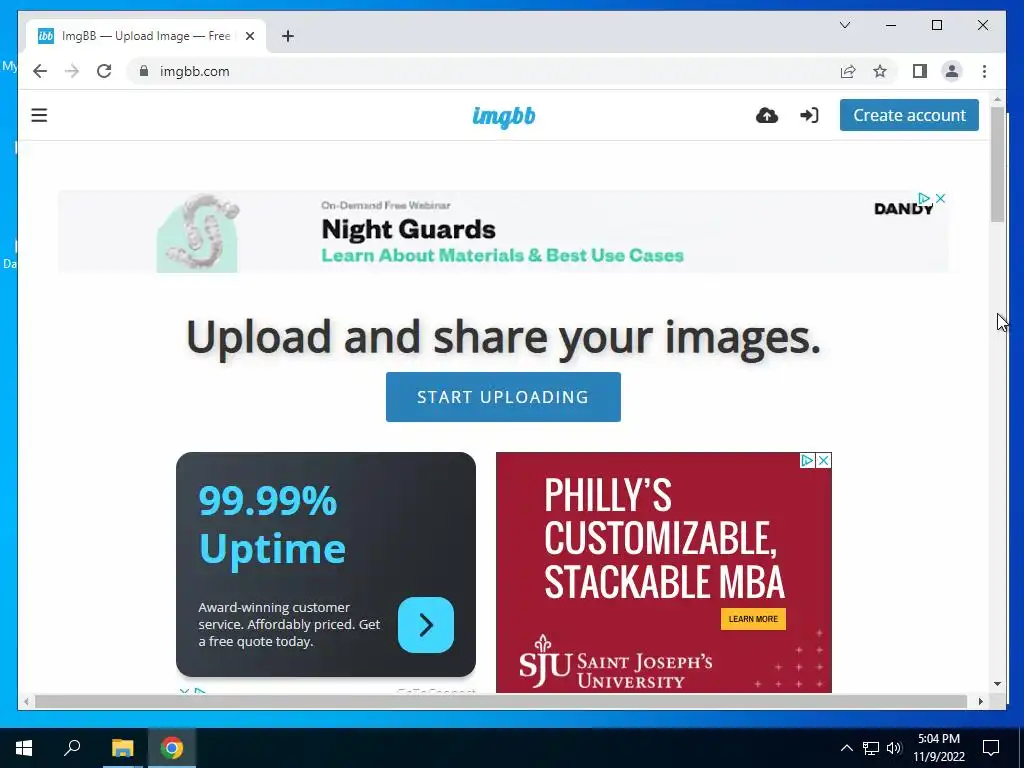This screenshot has height=768, width=1024.
Task: Click the vertical scrollbar down arrow
Action: pyautogui.click(x=997, y=684)
